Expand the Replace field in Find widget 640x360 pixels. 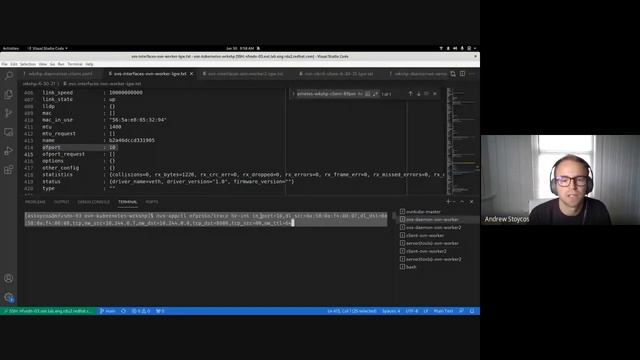click(293, 94)
